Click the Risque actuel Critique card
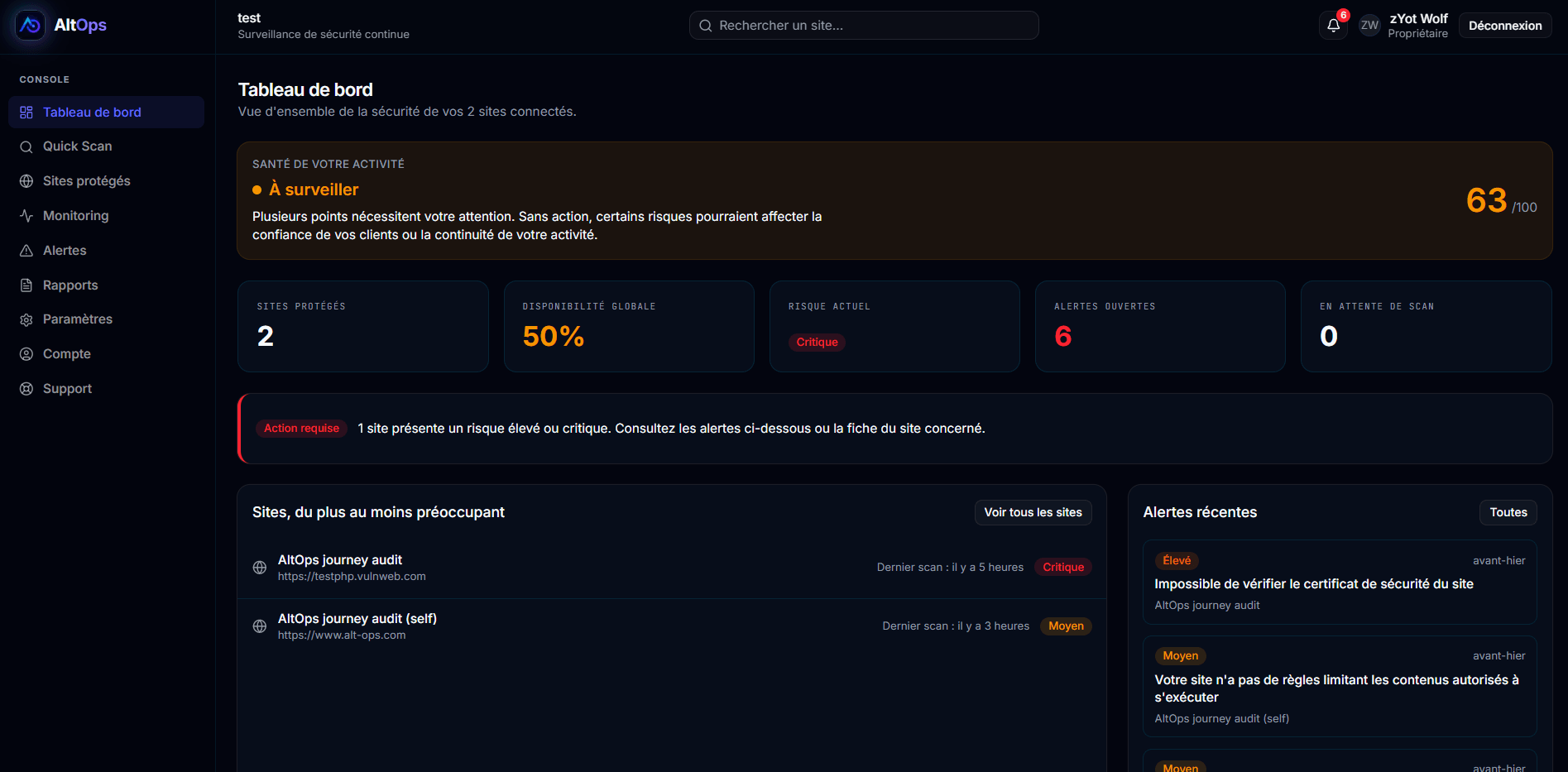Image resolution: width=1568 pixels, height=772 pixels. tap(894, 326)
